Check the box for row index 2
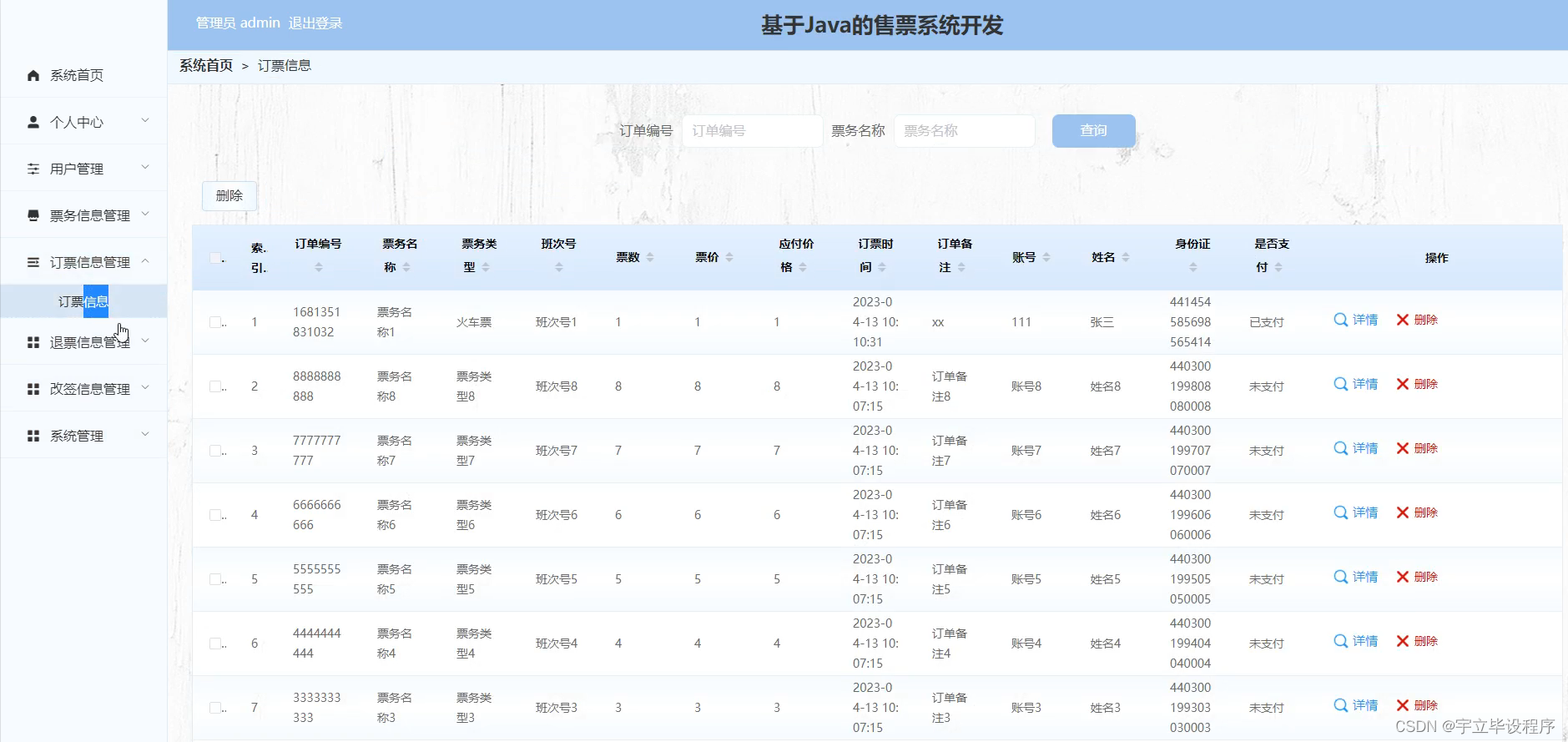 215,386
